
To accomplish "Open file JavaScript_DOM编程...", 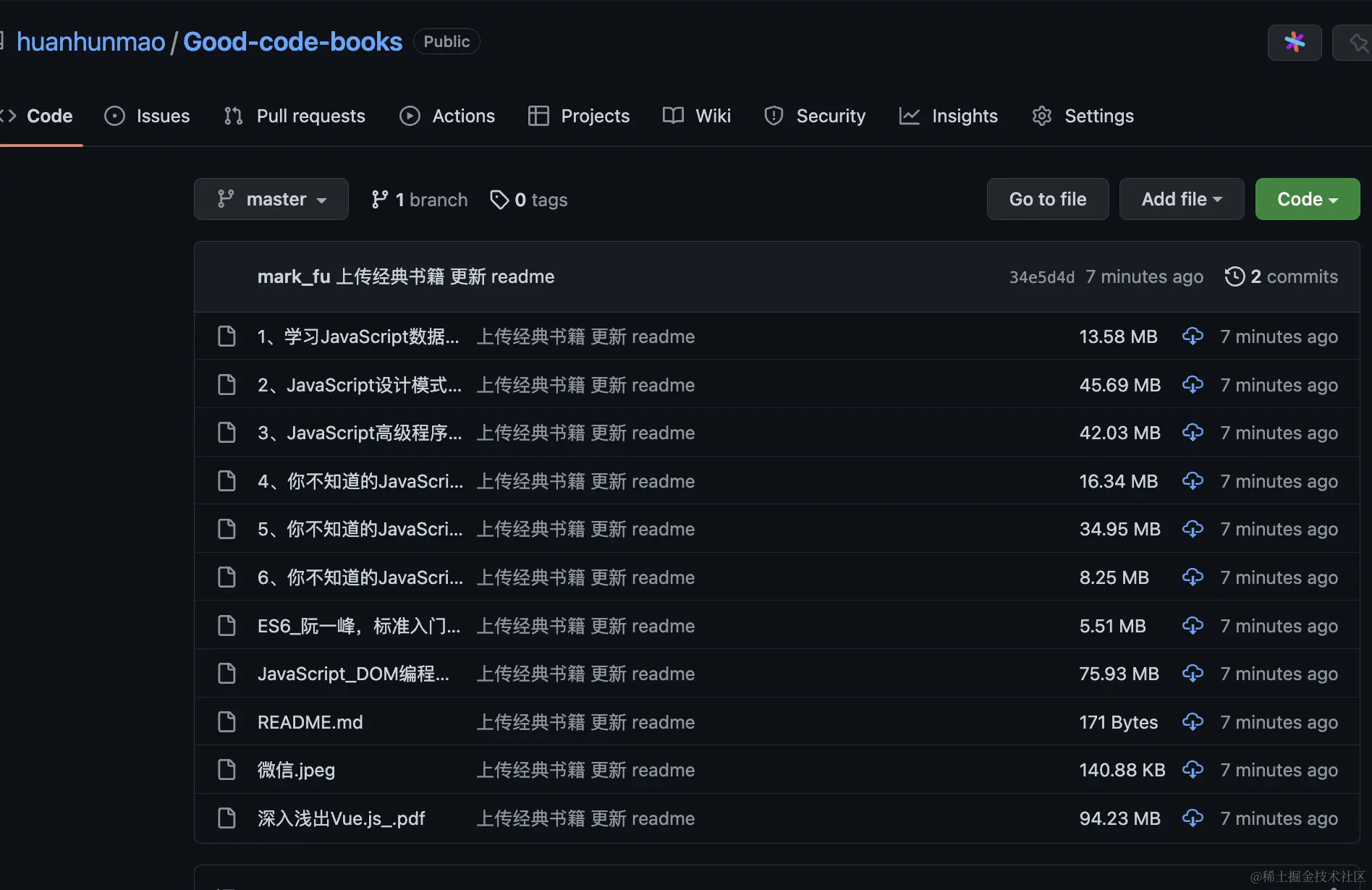I will point(353,674).
